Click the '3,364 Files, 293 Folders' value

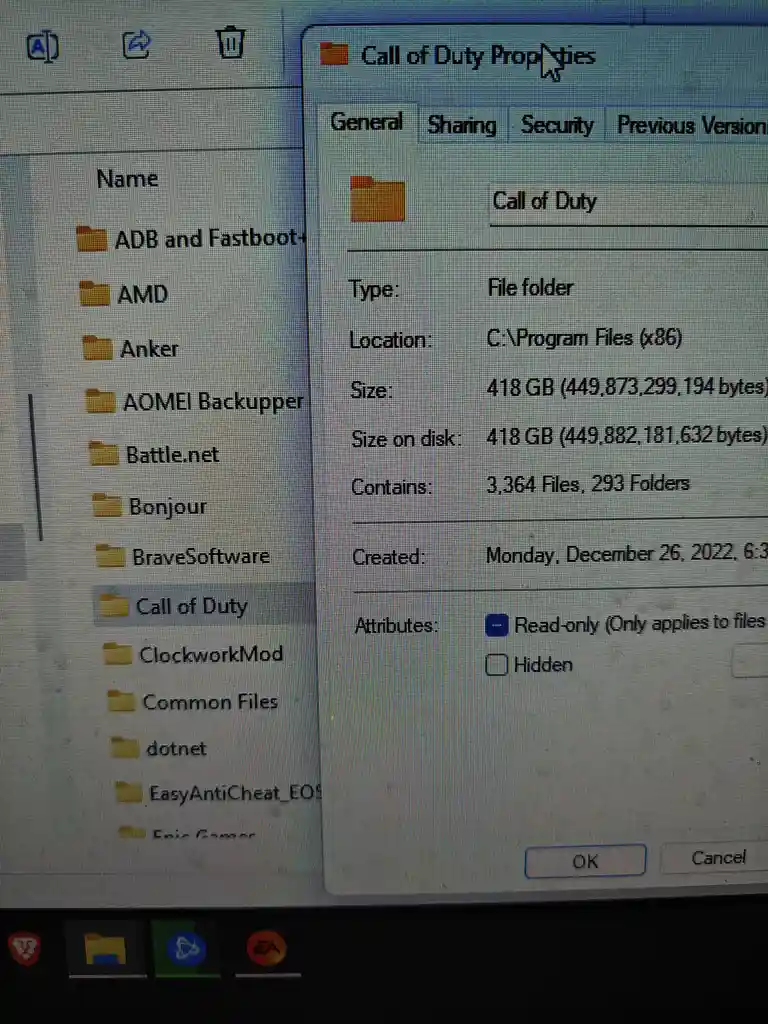coord(588,484)
